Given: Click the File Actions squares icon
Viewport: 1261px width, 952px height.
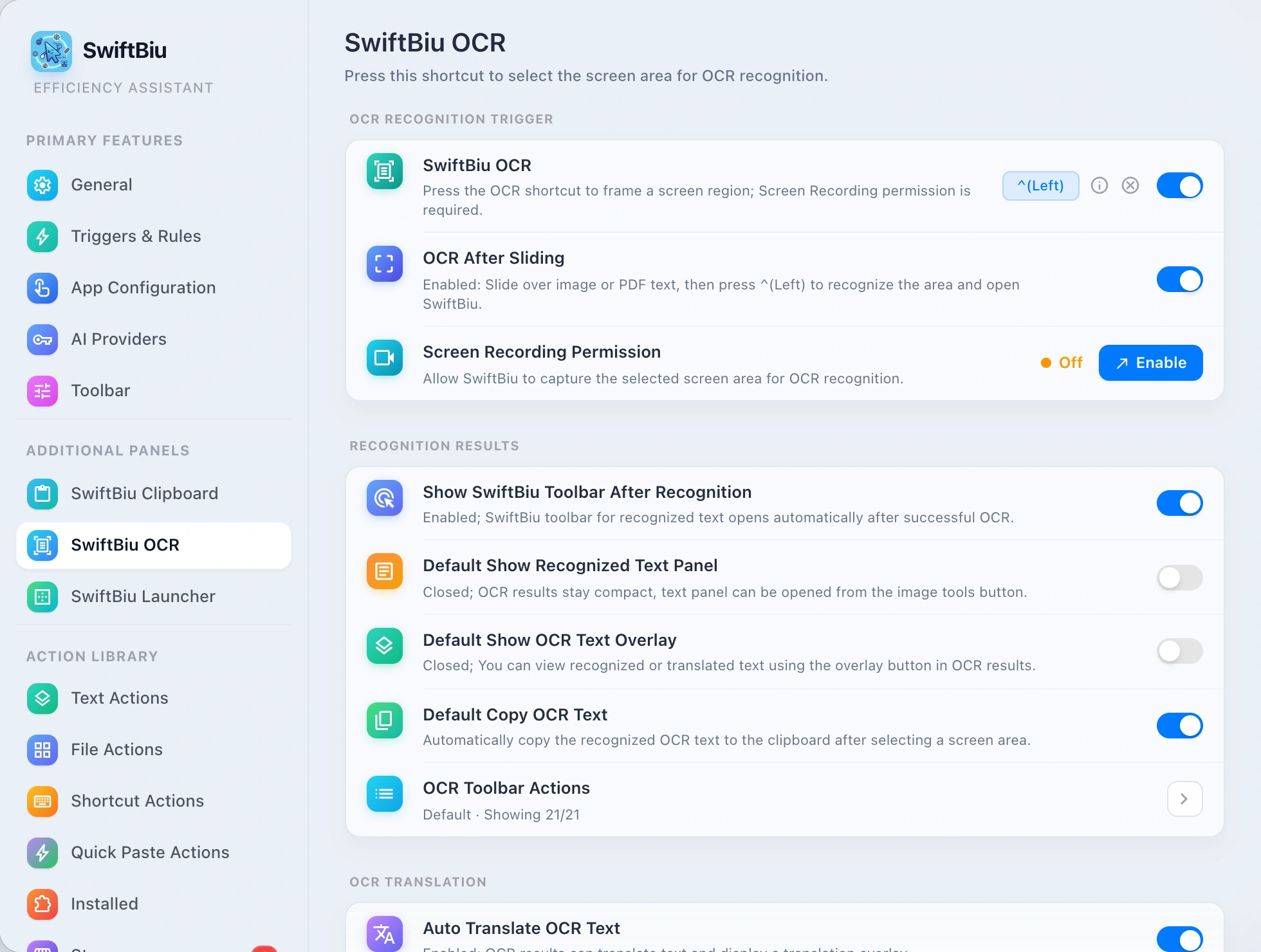Looking at the screenshot, I should 42,750.
